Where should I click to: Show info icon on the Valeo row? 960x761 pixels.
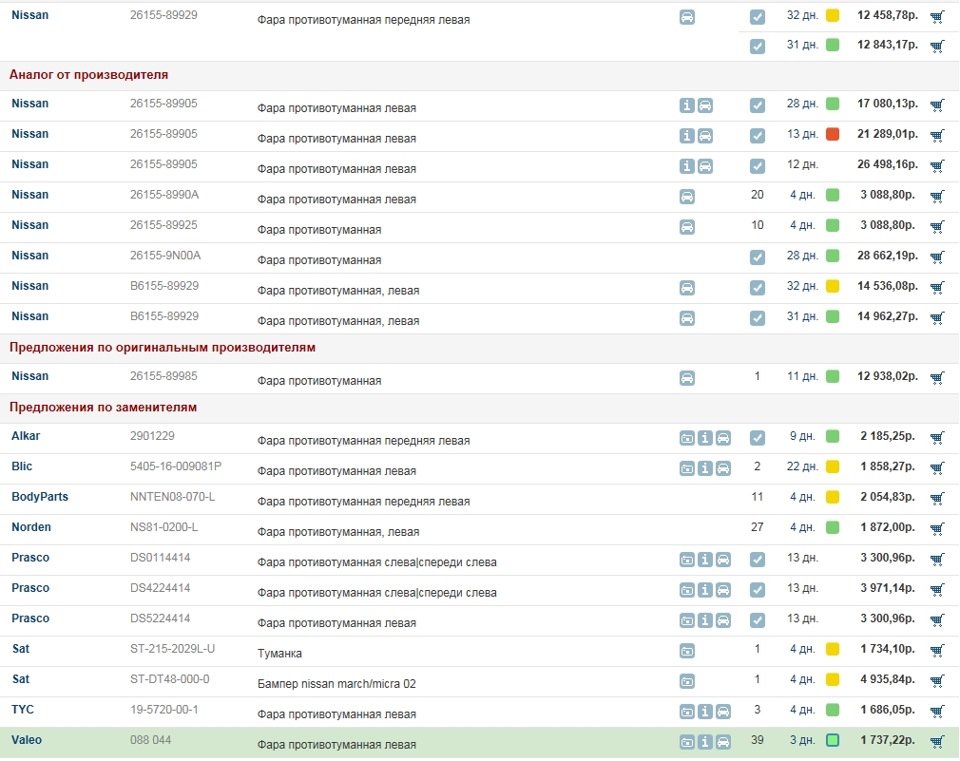[x=705, y=742]
